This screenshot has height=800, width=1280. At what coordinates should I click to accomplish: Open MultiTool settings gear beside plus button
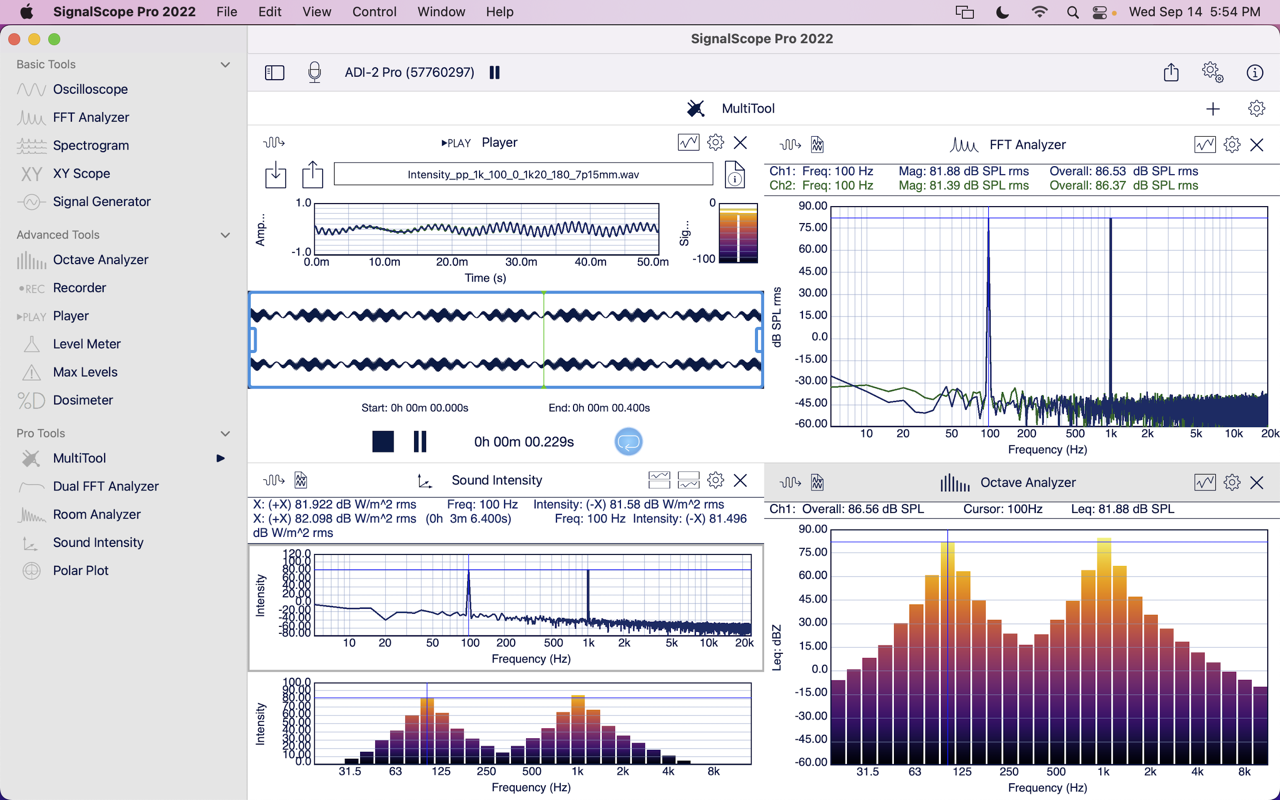pyautogui.click(x=1256, y=108)
